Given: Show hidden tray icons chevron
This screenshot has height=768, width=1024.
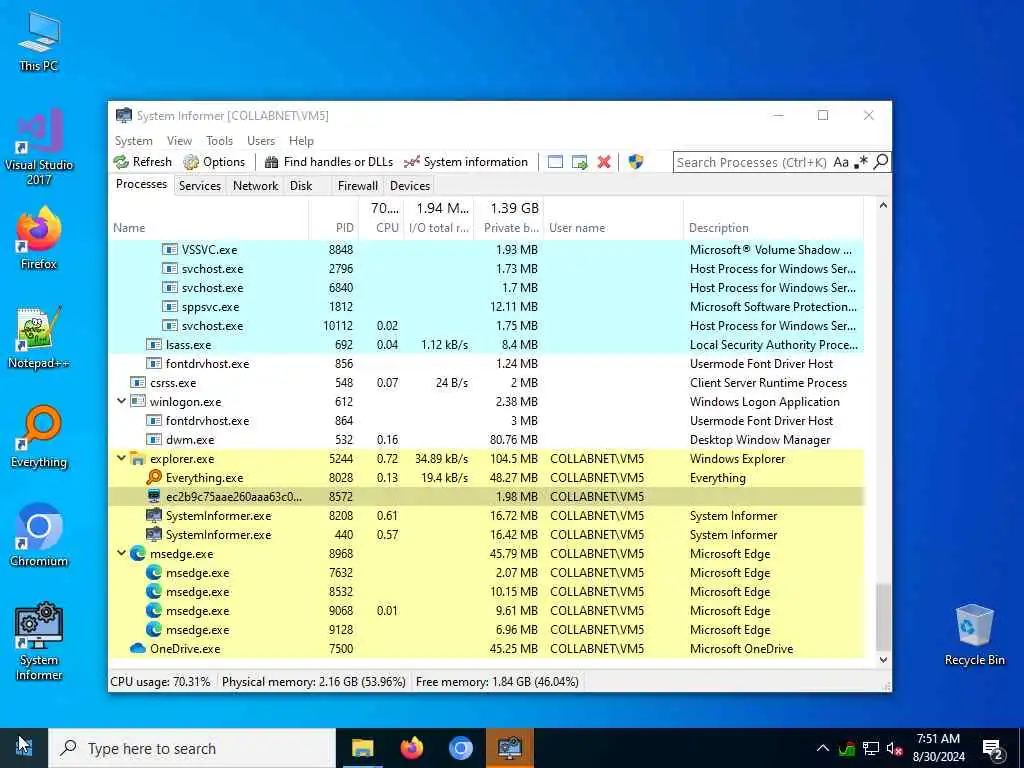Looking at the screenshot, I should point(823,748).
